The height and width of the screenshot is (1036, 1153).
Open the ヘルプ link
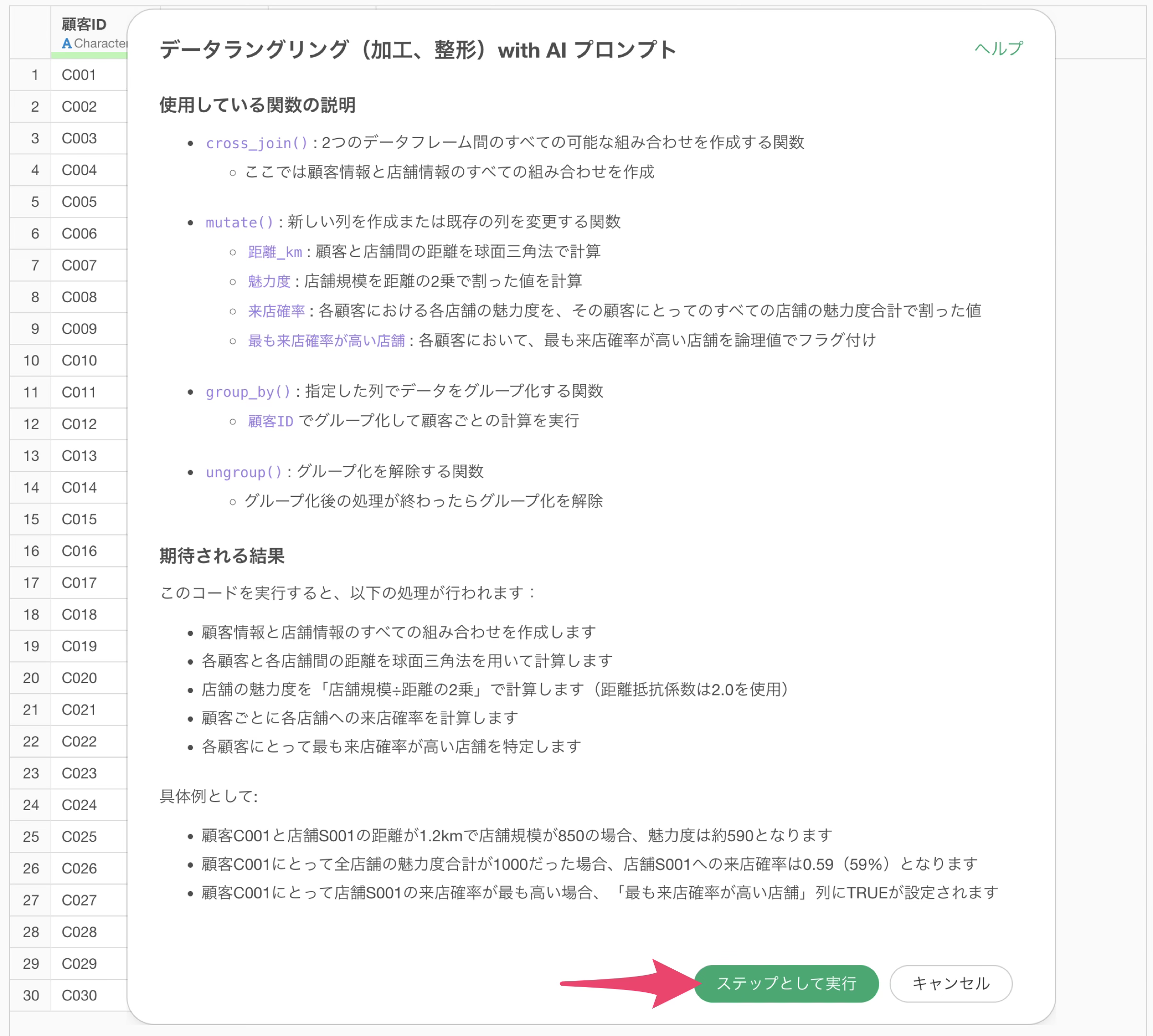coord(998,48)
